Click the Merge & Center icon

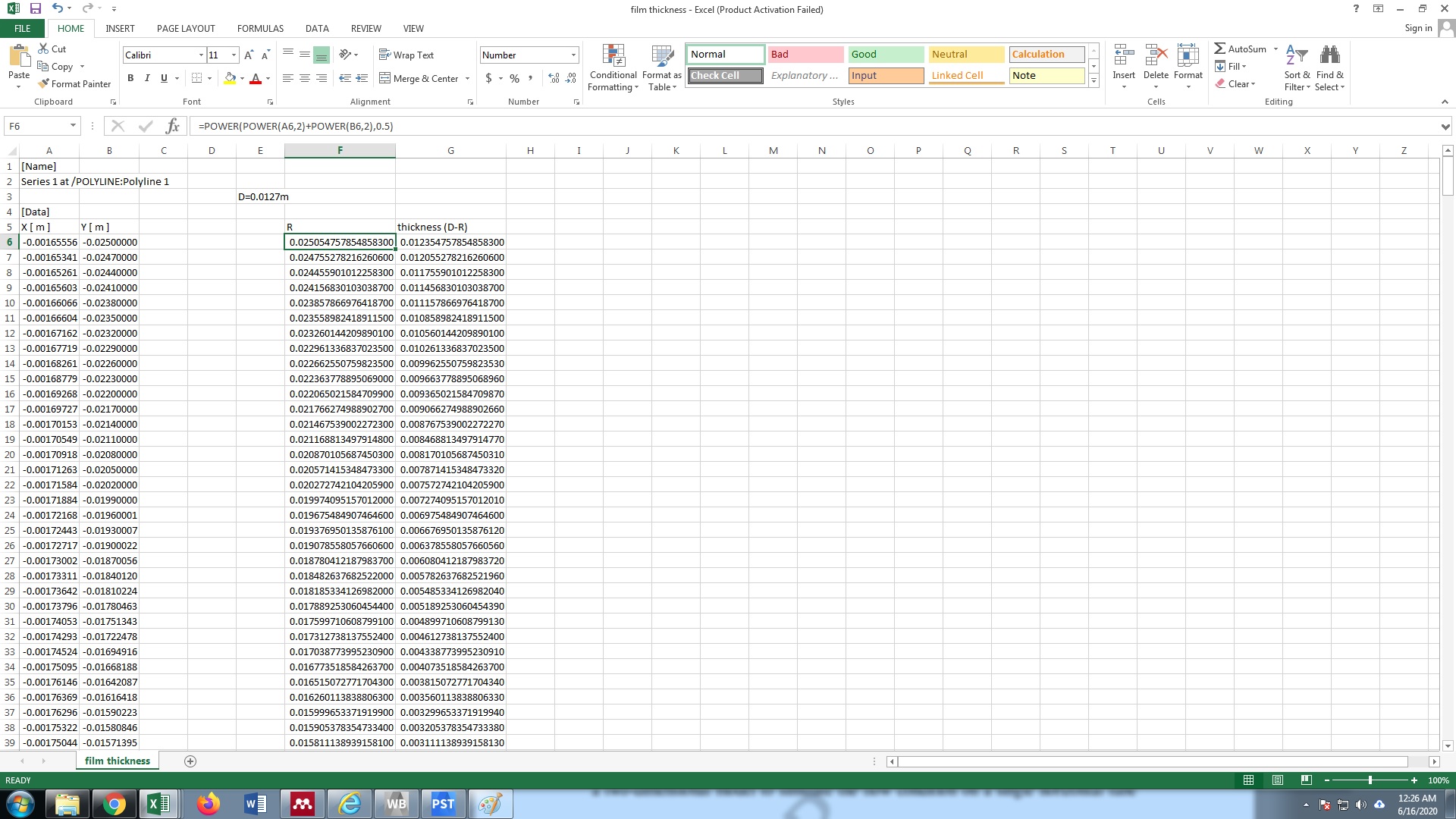coord(385,78)
